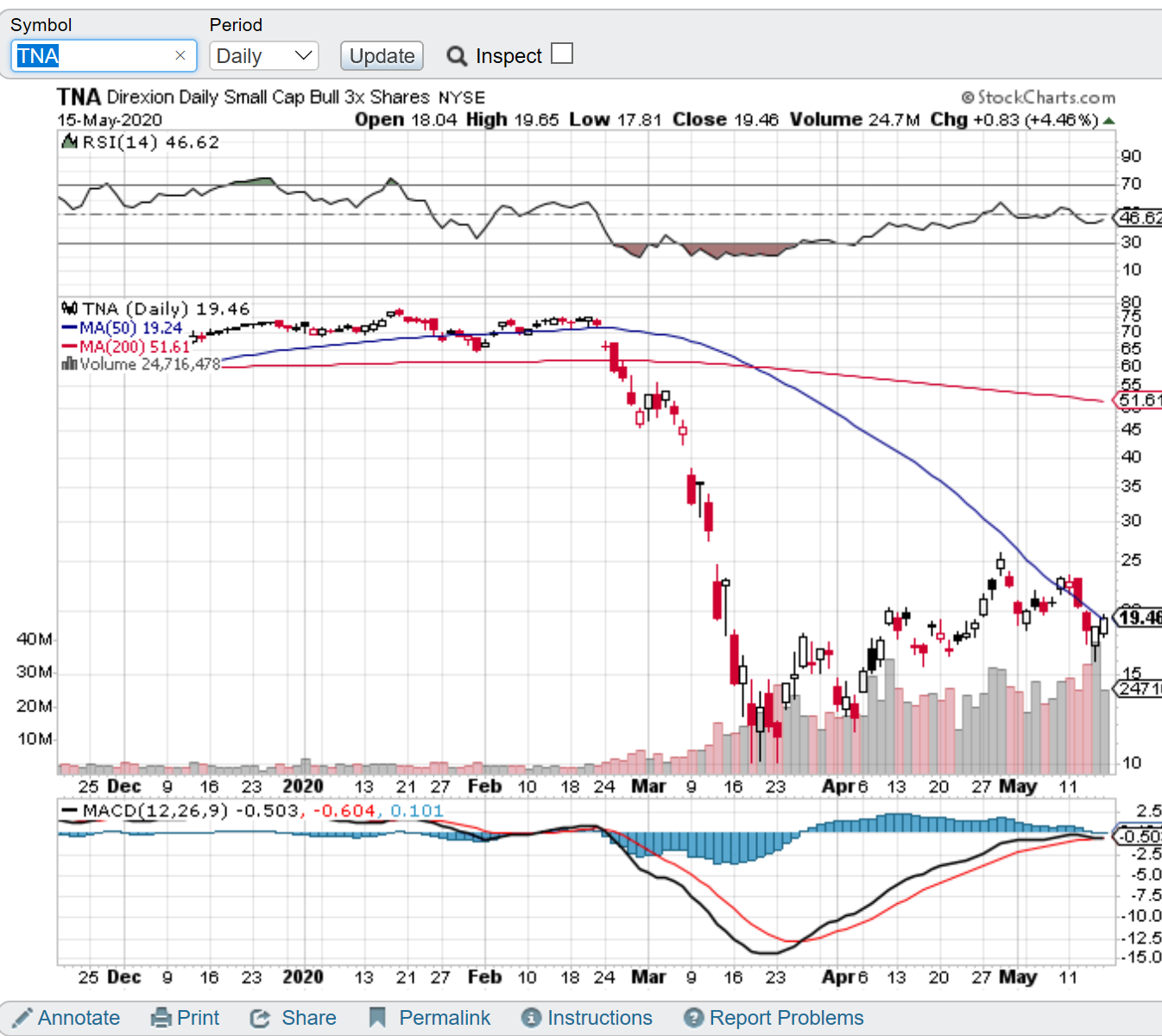Click the Report Problems question icon
Screen dimensions: 1162x1036
pyautogui.click(x=693, y=1018)
